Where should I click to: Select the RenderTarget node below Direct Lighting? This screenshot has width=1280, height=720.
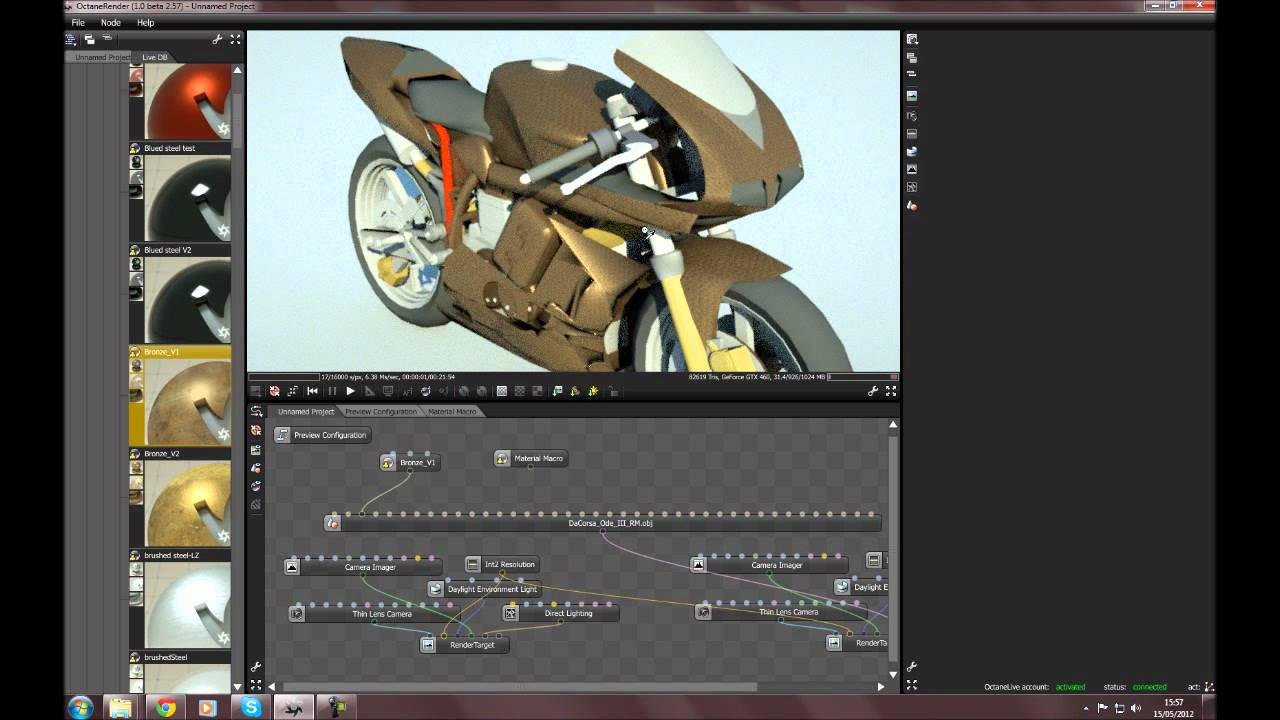pos(464,645)
